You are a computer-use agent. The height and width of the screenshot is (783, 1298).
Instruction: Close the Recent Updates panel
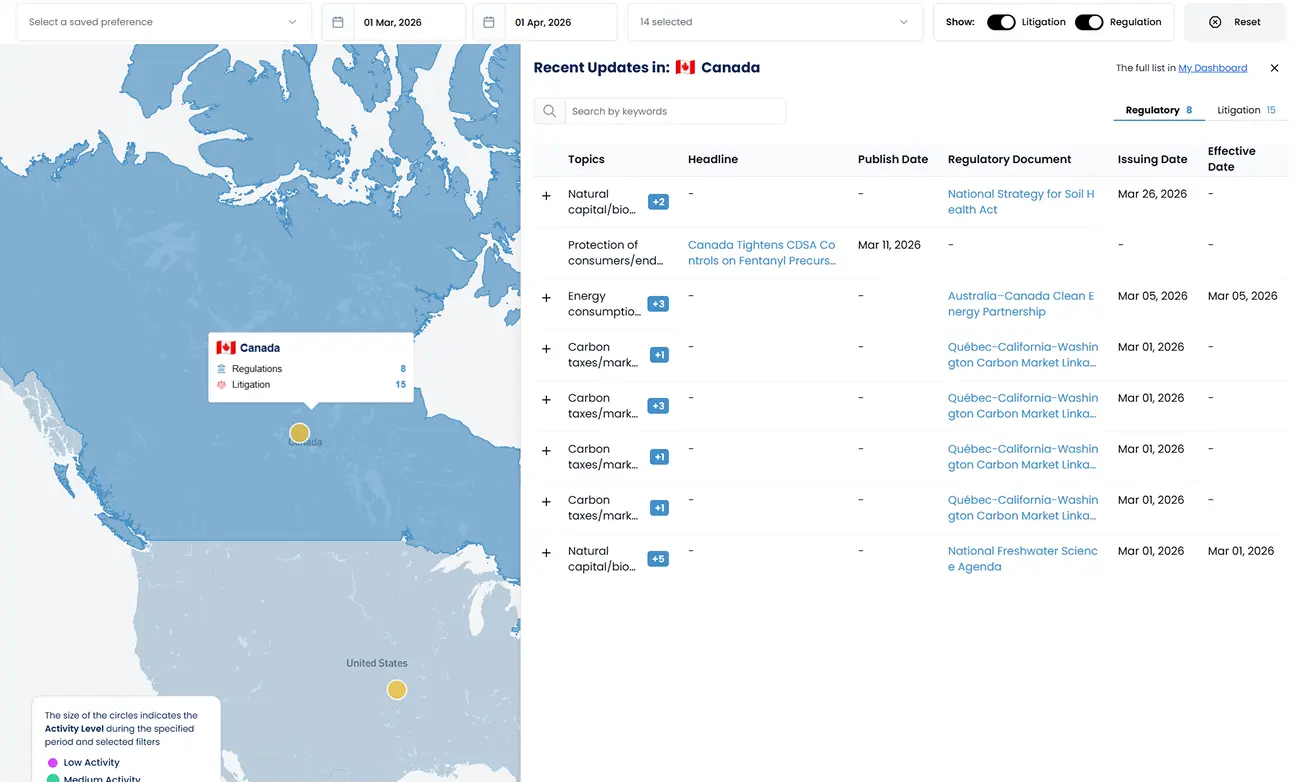tap(1274, 68)
